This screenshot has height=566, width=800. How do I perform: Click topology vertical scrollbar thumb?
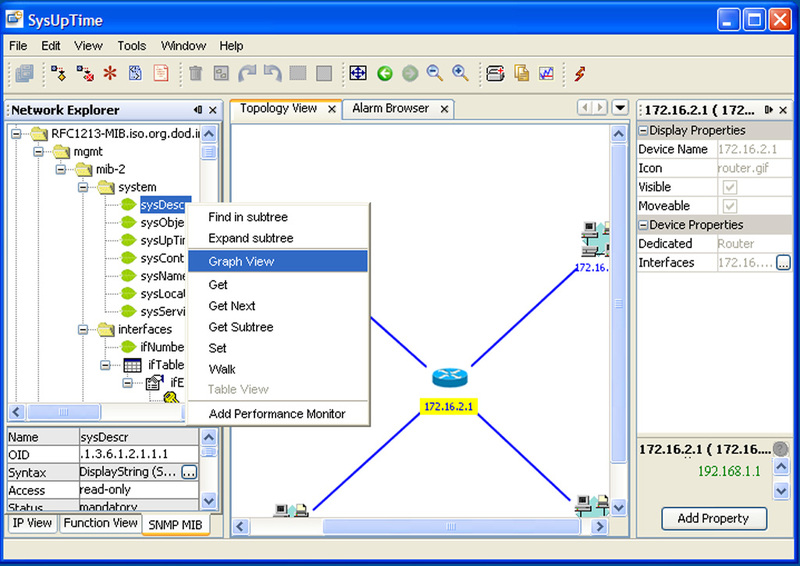click(618, 303)
